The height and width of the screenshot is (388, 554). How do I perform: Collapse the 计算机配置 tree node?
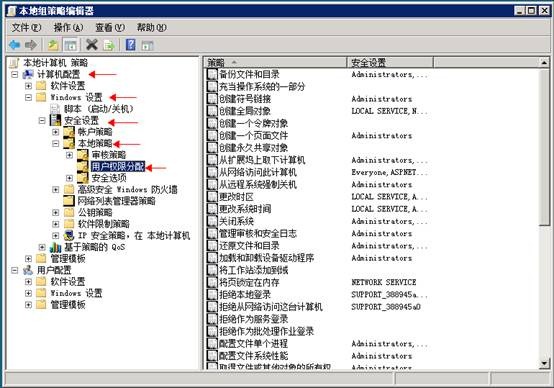point(14,75)
